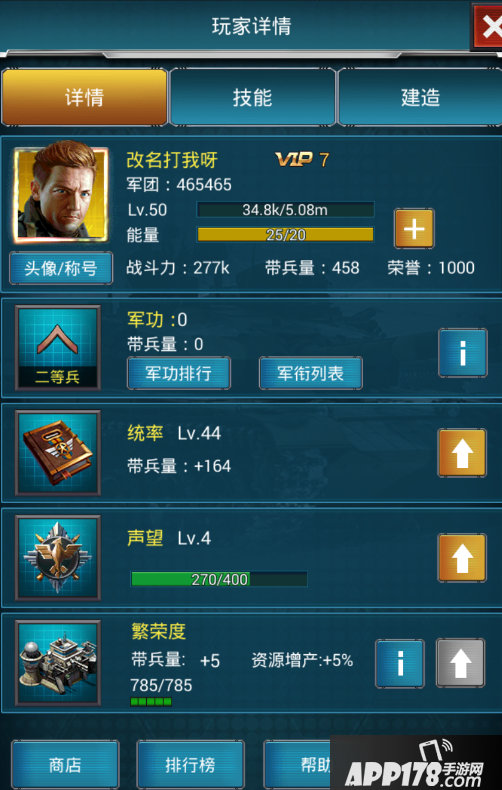
Task: Open the 商店 shop button
Action: click(x=65, y=765)
